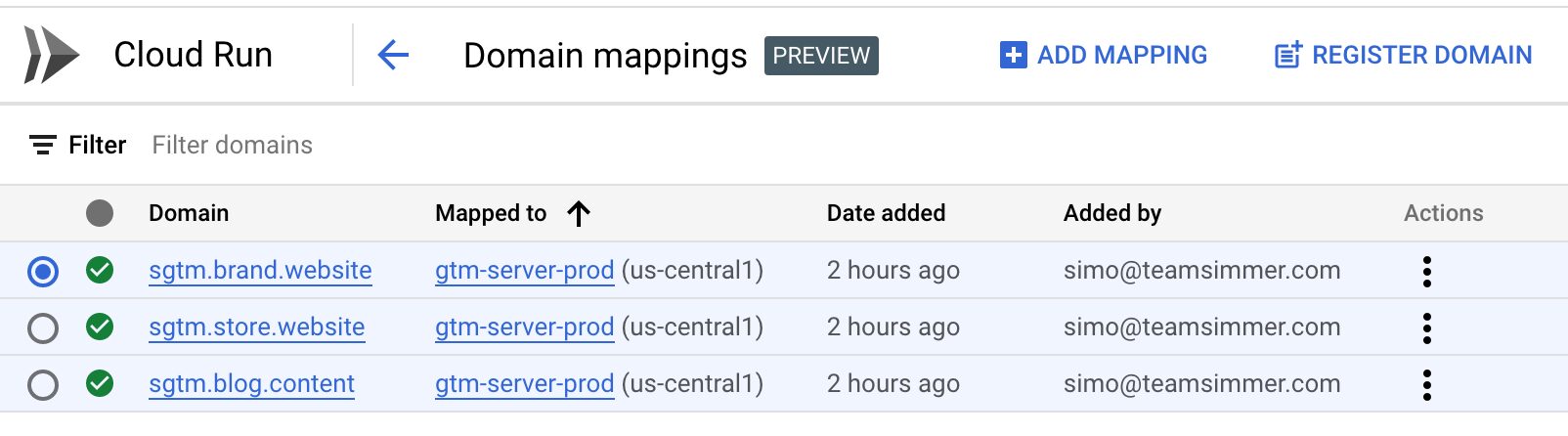Viewport: 1568px width, 436px height.
Task: Open actions menu for sgtm.blog.content row
Action: coord(1427,384)
